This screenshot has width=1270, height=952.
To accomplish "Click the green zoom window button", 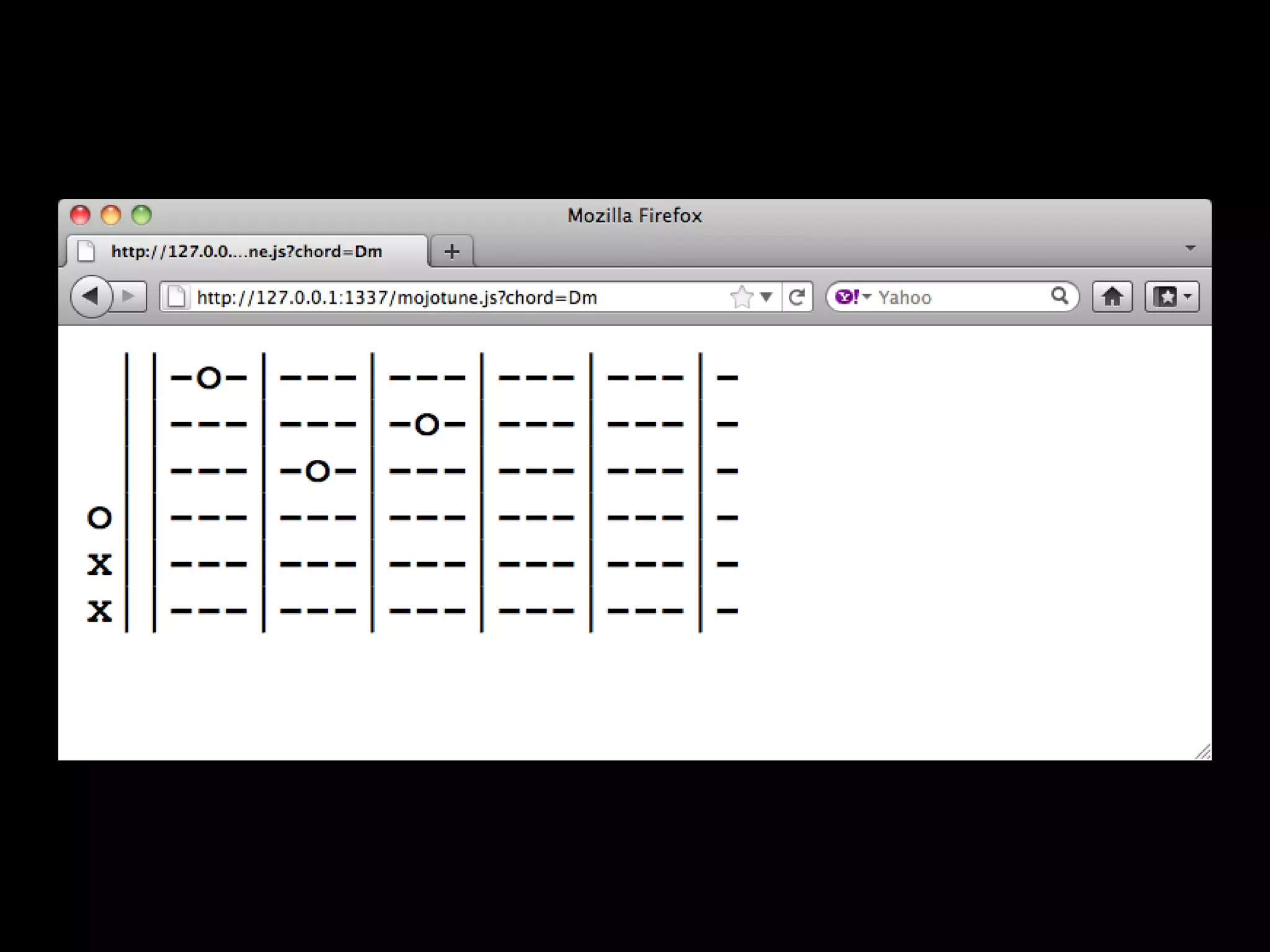I will 141,215.
